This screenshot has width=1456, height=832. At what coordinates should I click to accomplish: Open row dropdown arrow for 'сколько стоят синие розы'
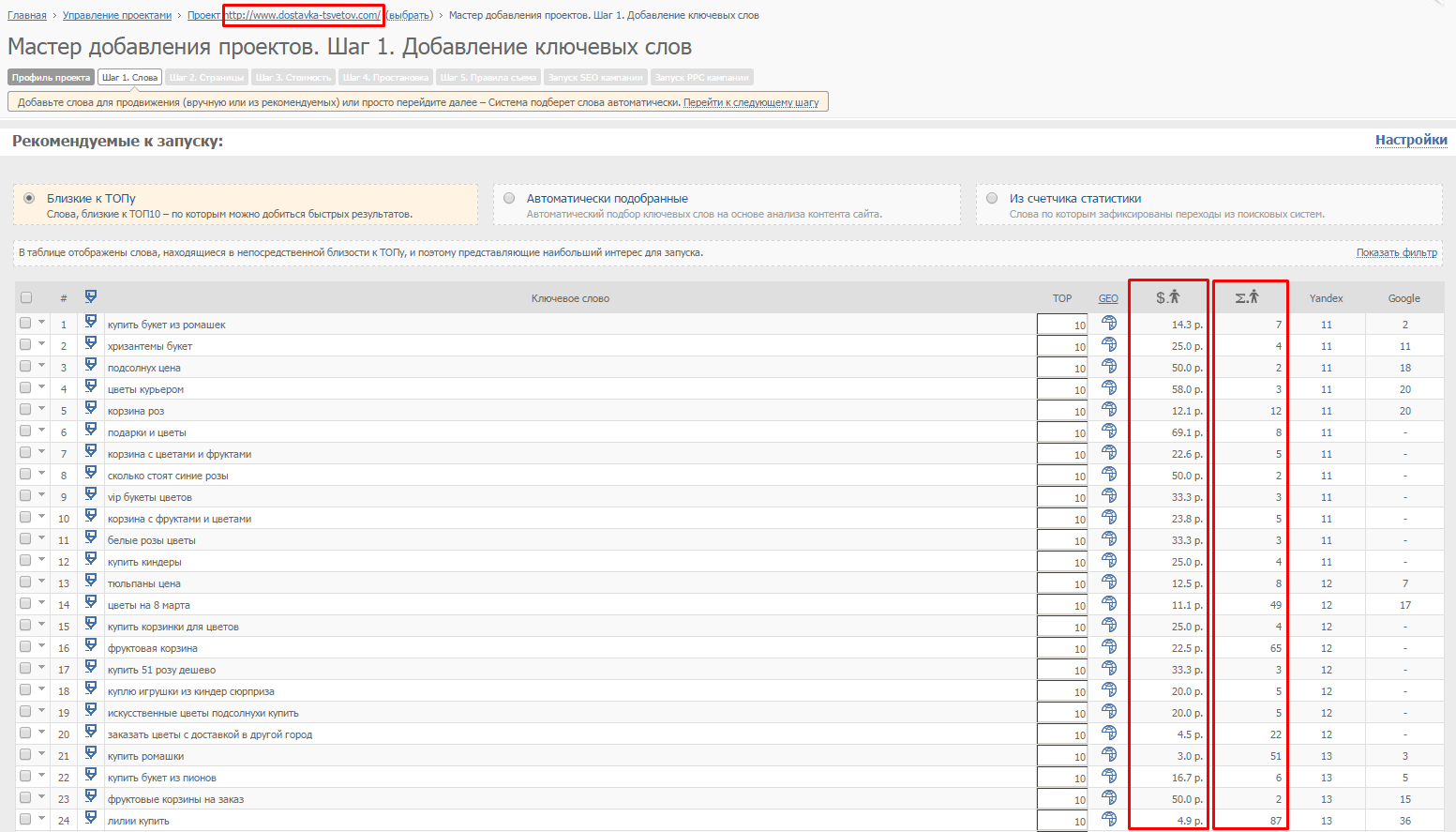(x=42, y=474)
